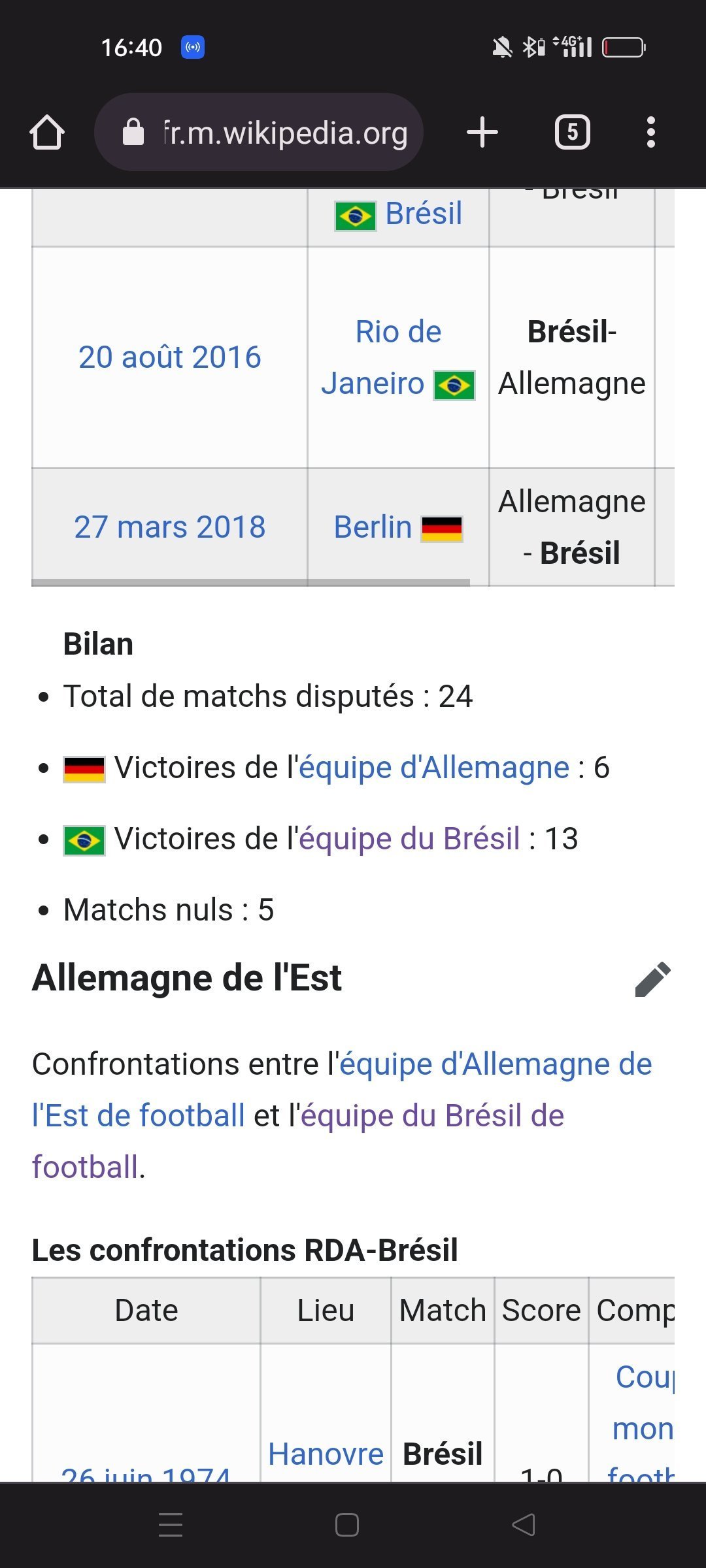Tap the Android back navigation button

[524, 1525]
